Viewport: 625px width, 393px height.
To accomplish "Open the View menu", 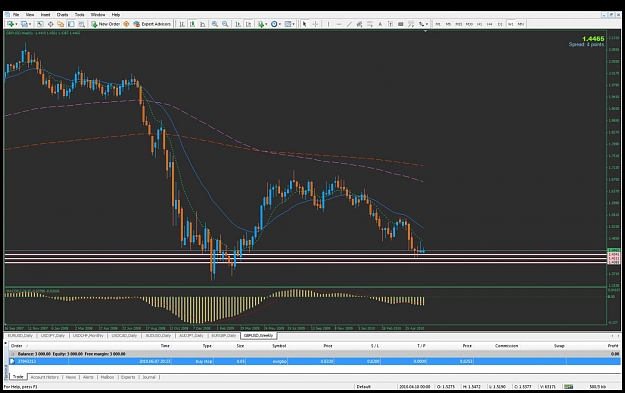I will 30,15.
